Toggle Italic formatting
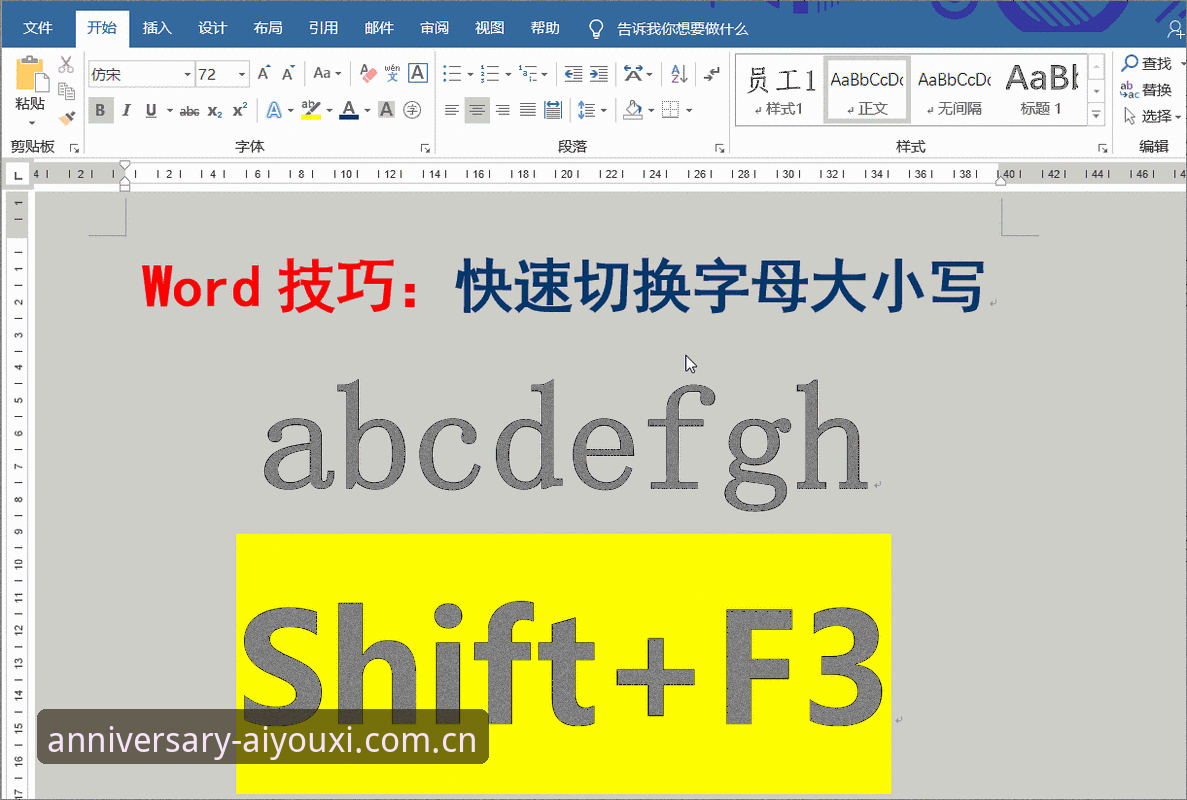1187x800 pixels. pyautogui.click(x=126, y=111)
